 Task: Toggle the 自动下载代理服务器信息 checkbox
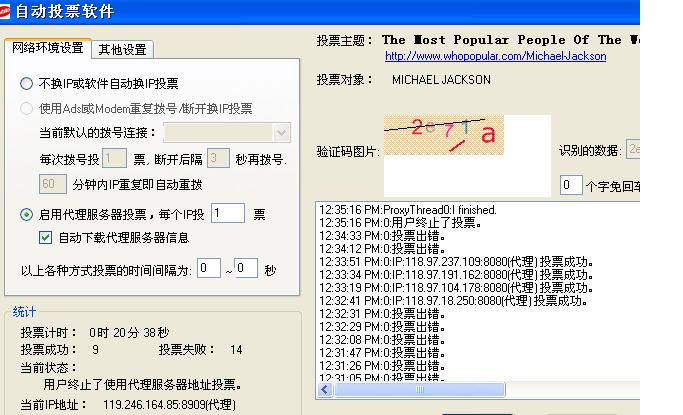45,238
